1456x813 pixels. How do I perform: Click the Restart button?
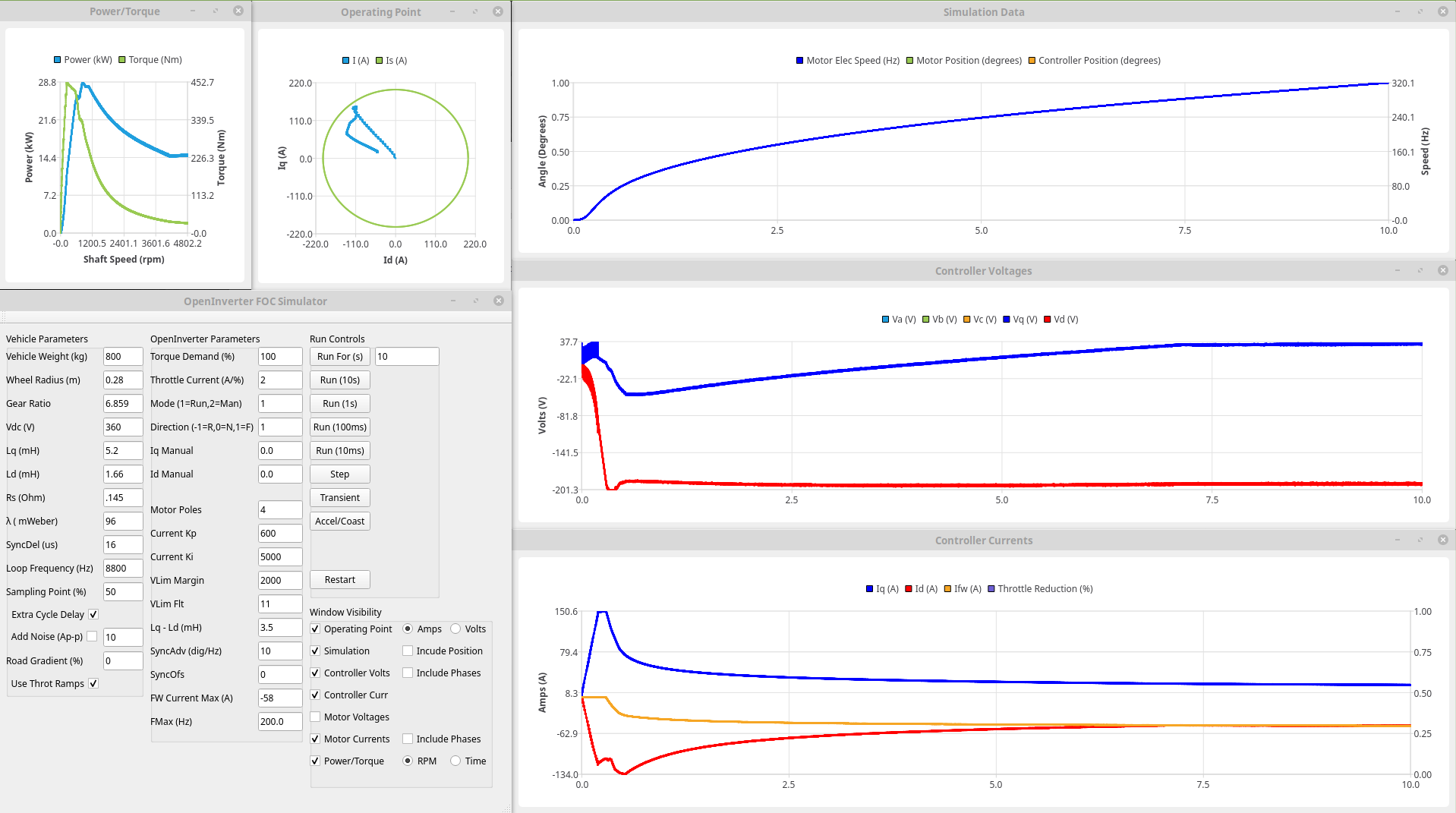339,579
